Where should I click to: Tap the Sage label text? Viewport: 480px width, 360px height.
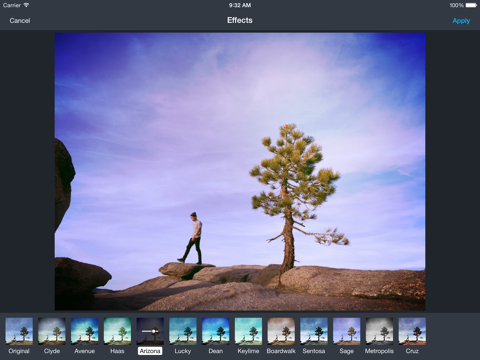(347, 351)
